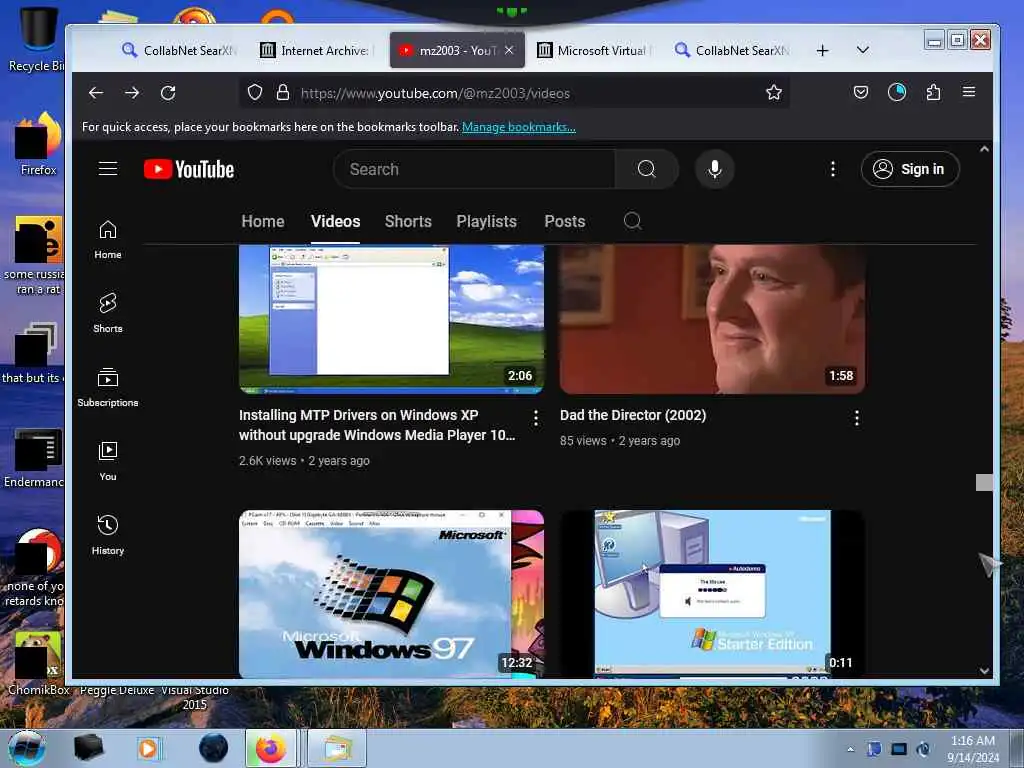Switch to the Microsoft Virtual tab

pyautogui.click(x=592, y=50)
